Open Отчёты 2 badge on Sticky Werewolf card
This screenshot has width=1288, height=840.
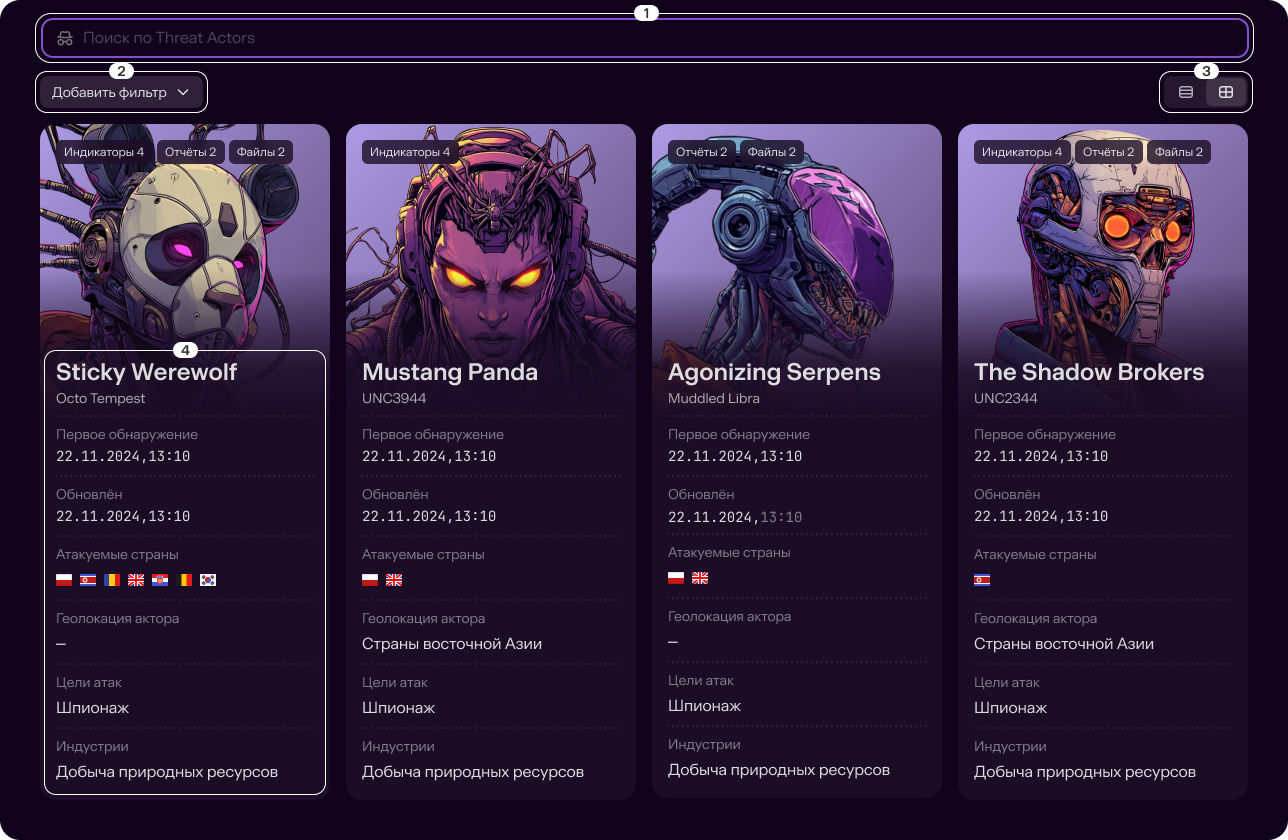tap(191, 152)
